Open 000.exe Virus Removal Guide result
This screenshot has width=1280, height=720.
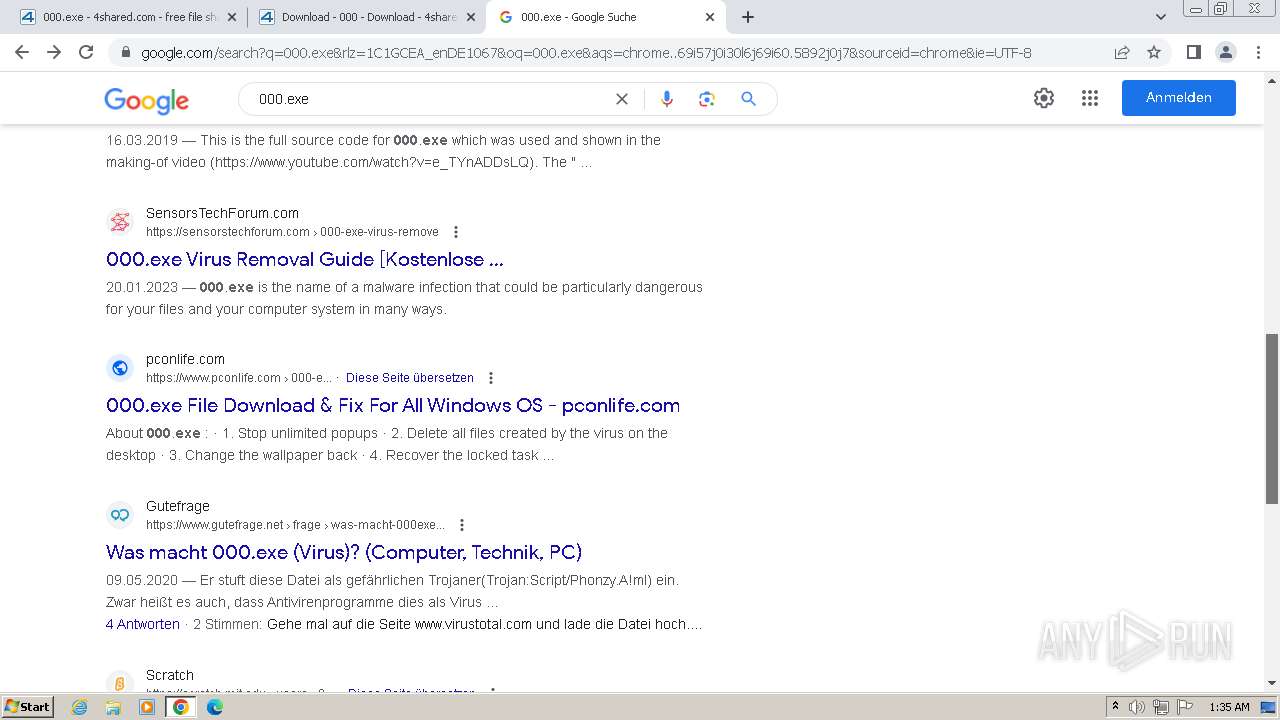point(305,259)
